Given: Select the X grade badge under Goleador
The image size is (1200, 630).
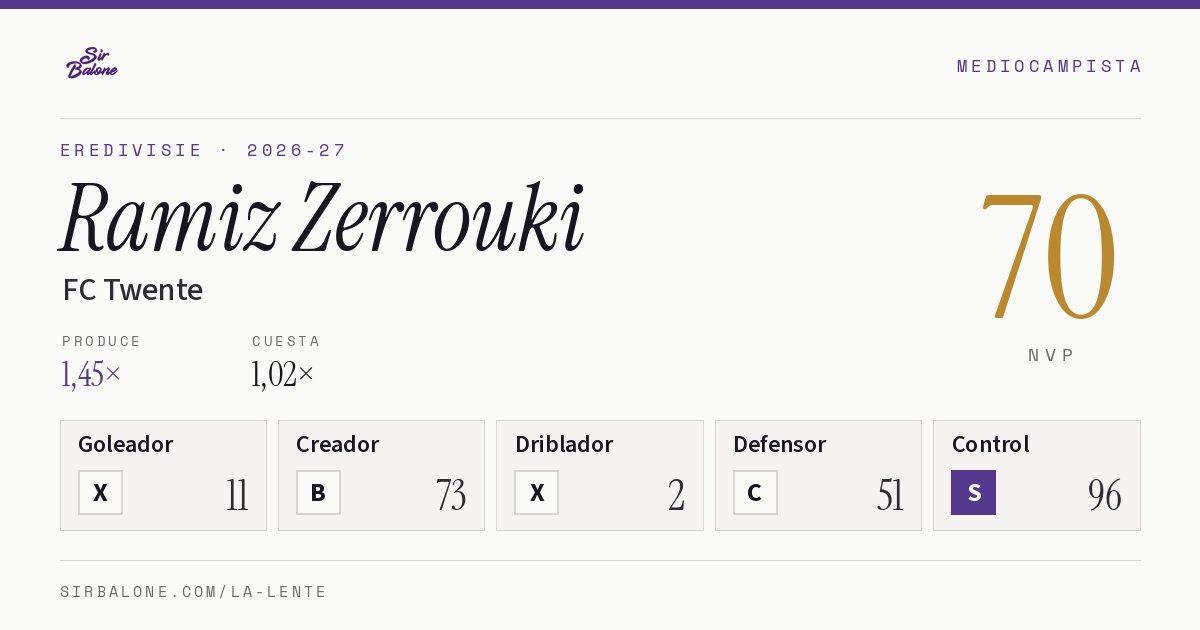Looking at the screenshot, I should pyautogui.click(x=100, y=492).
